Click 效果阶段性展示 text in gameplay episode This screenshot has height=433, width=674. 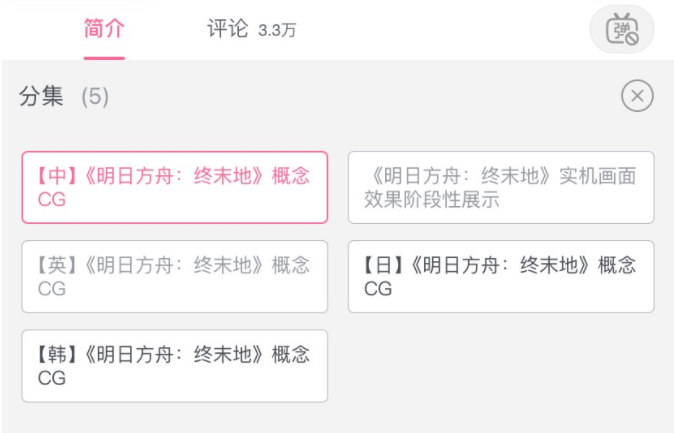(432, 200)
